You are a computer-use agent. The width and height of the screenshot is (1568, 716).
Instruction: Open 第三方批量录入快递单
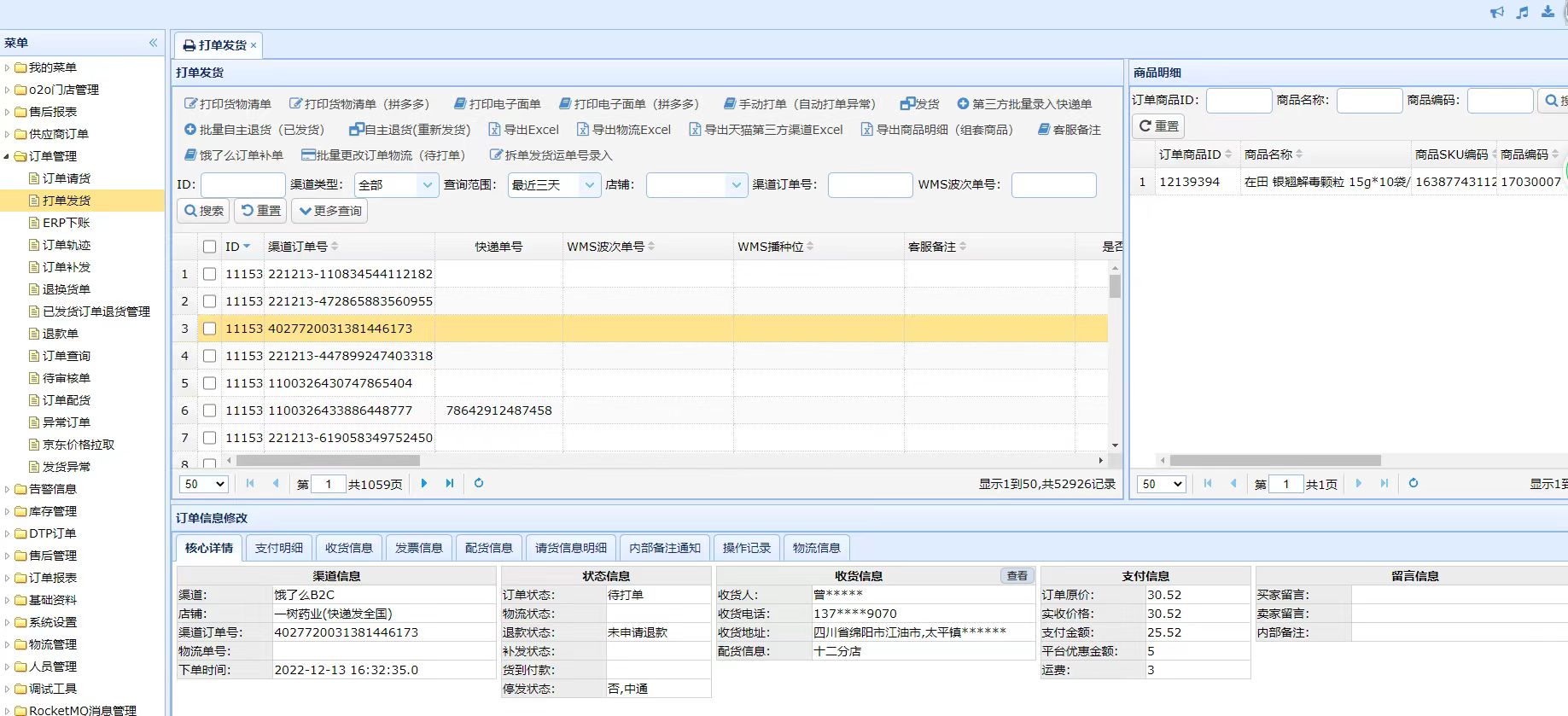click(1024, 104)
